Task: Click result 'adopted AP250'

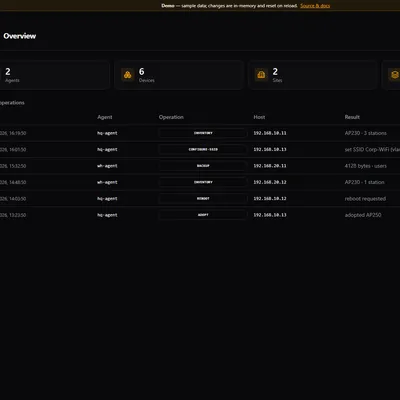Action: click(363, 215)
